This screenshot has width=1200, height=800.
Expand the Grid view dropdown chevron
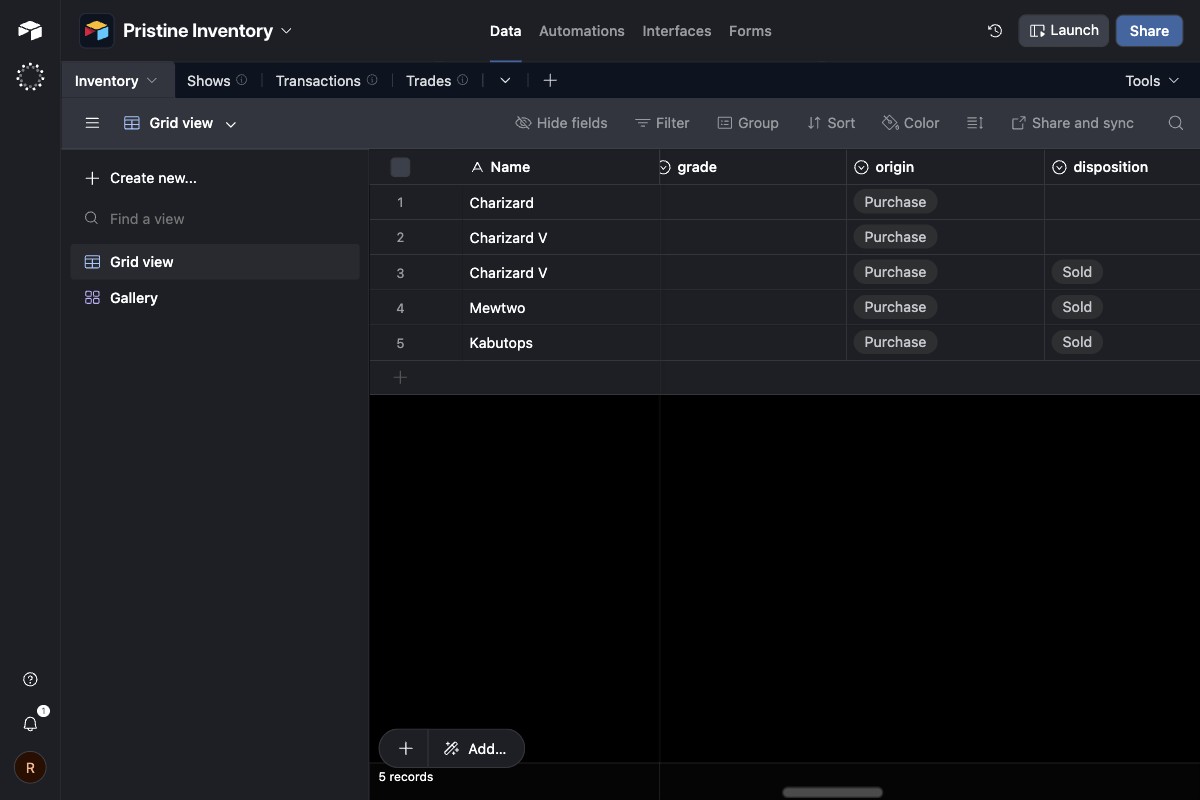[230, 124]
